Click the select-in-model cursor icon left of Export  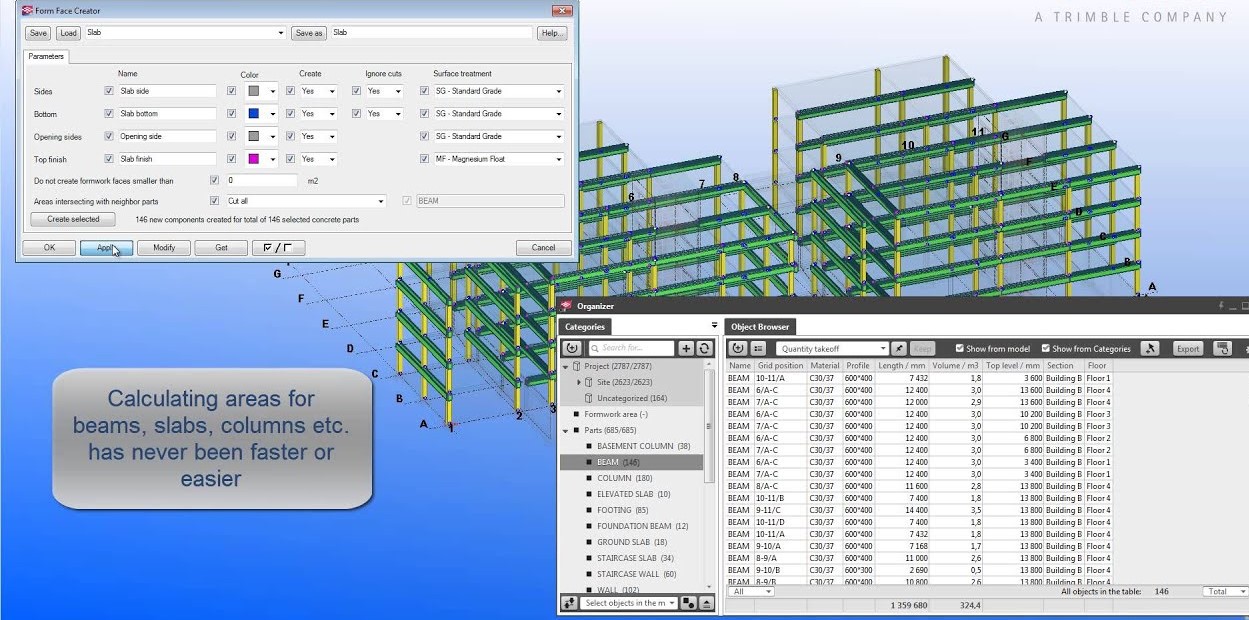[x=1150, y=349]
